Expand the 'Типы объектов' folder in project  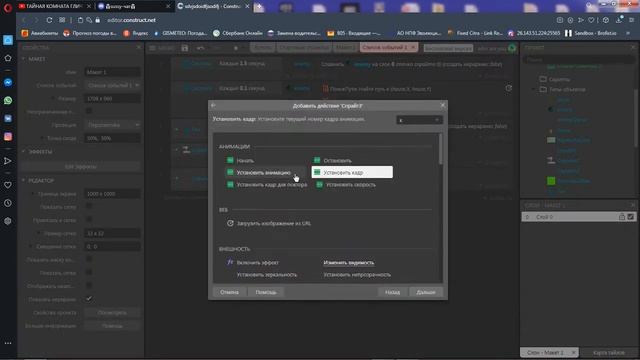click(534, 89)
